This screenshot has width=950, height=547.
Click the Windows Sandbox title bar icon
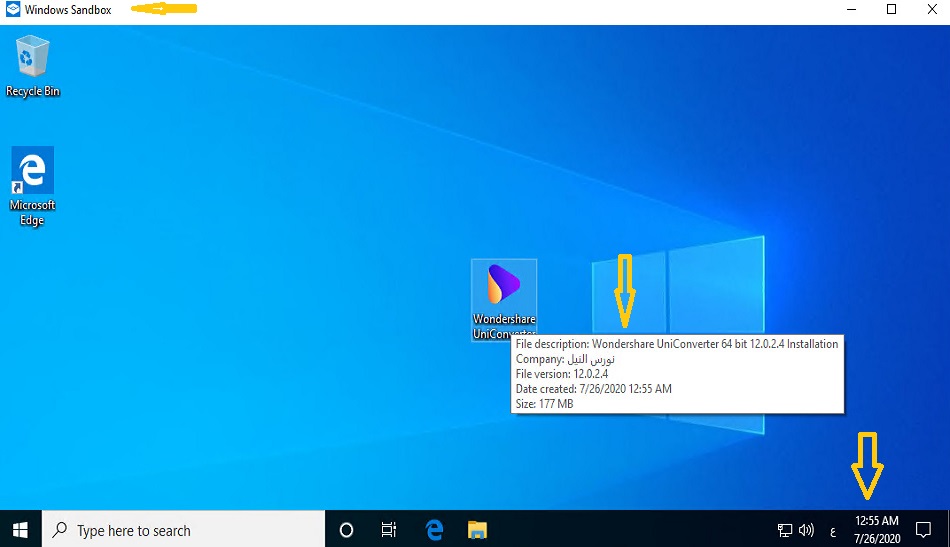click(13, 10)
